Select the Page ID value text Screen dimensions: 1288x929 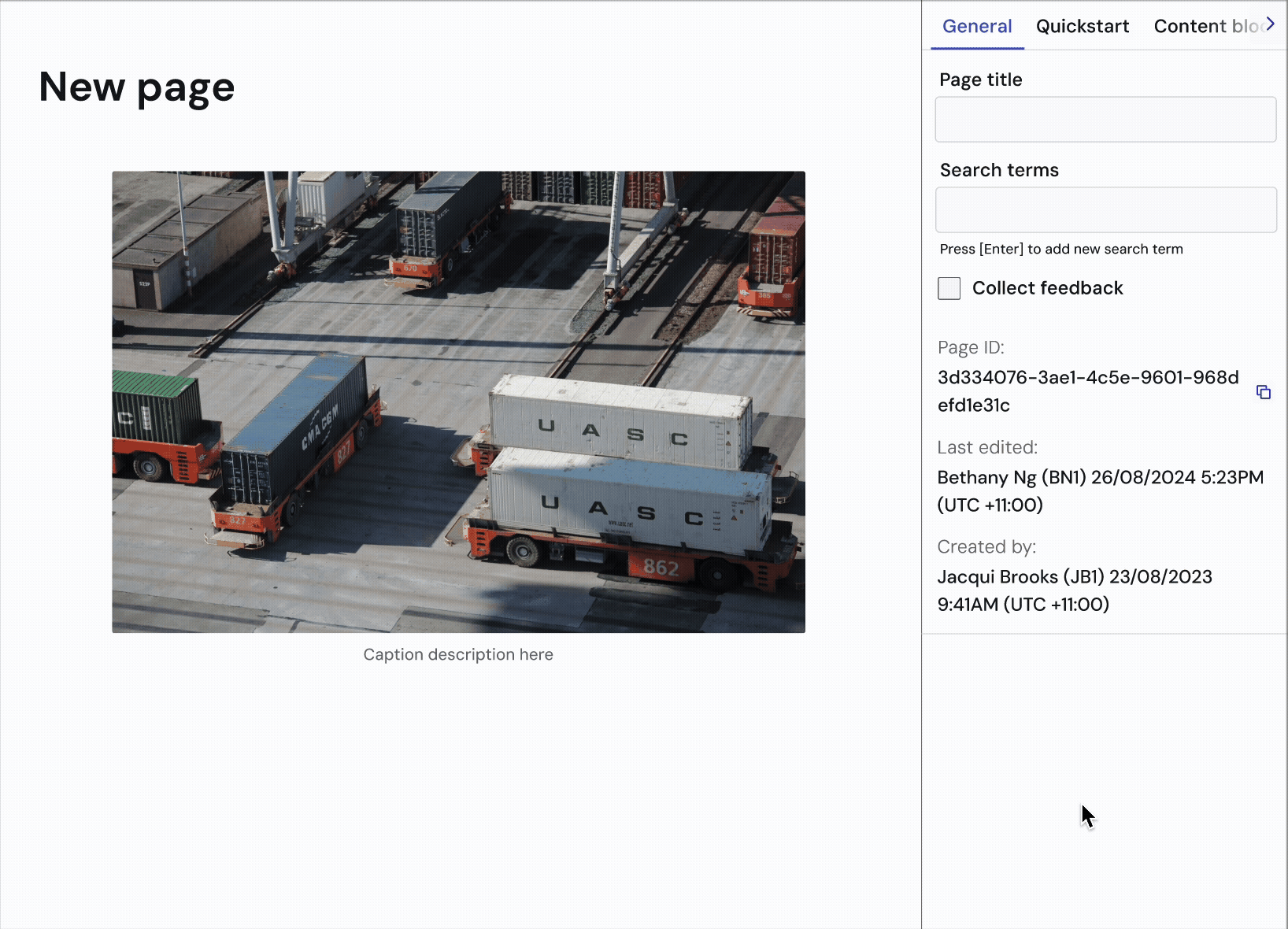tap(1088, 391)
